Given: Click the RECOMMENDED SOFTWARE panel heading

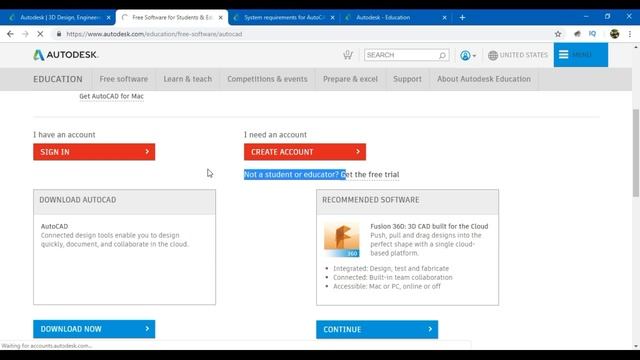Looking at the screenshot, I should click(x=371, y=200).
